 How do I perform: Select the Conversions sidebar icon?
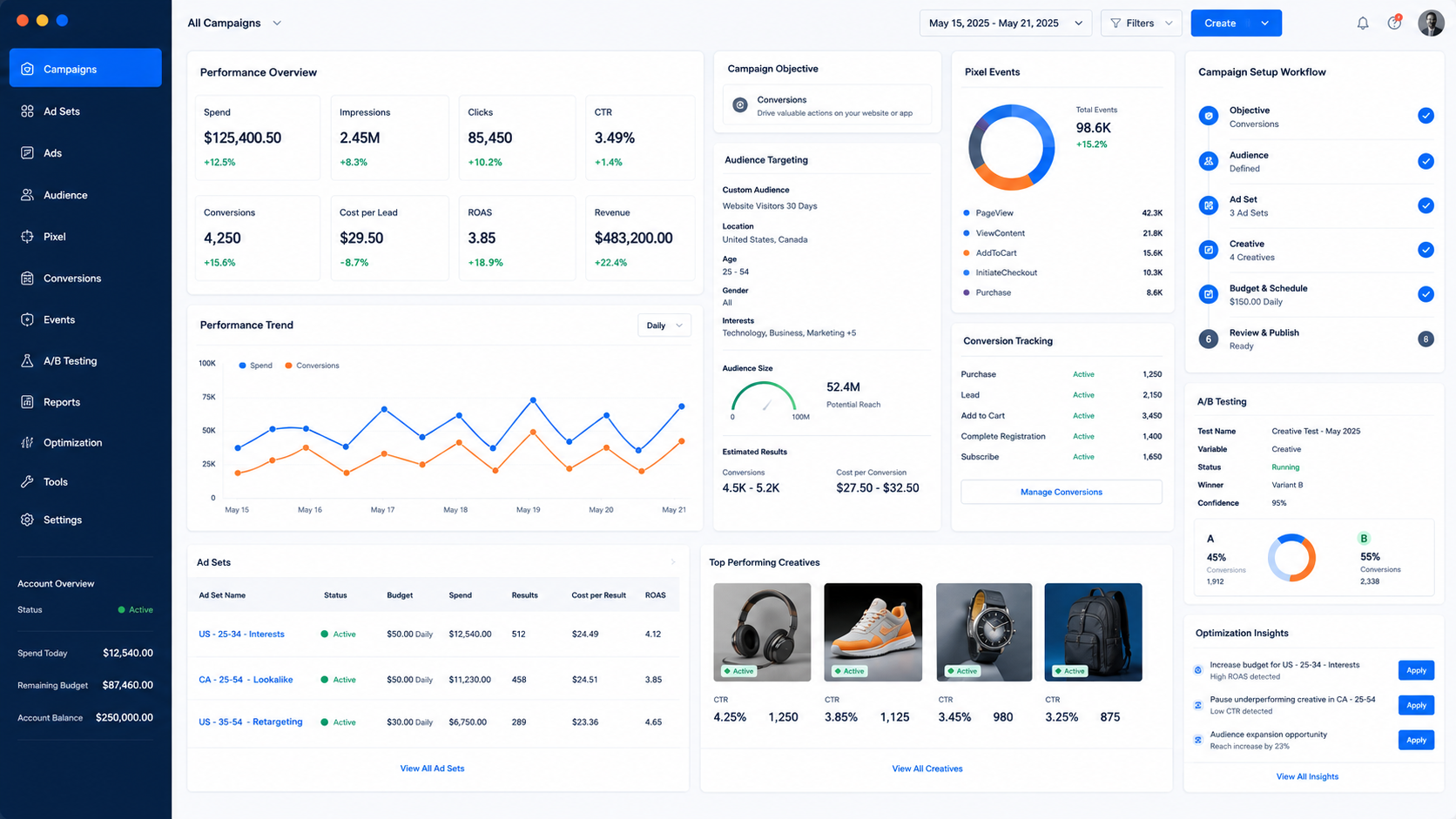[x=27, y=279]
